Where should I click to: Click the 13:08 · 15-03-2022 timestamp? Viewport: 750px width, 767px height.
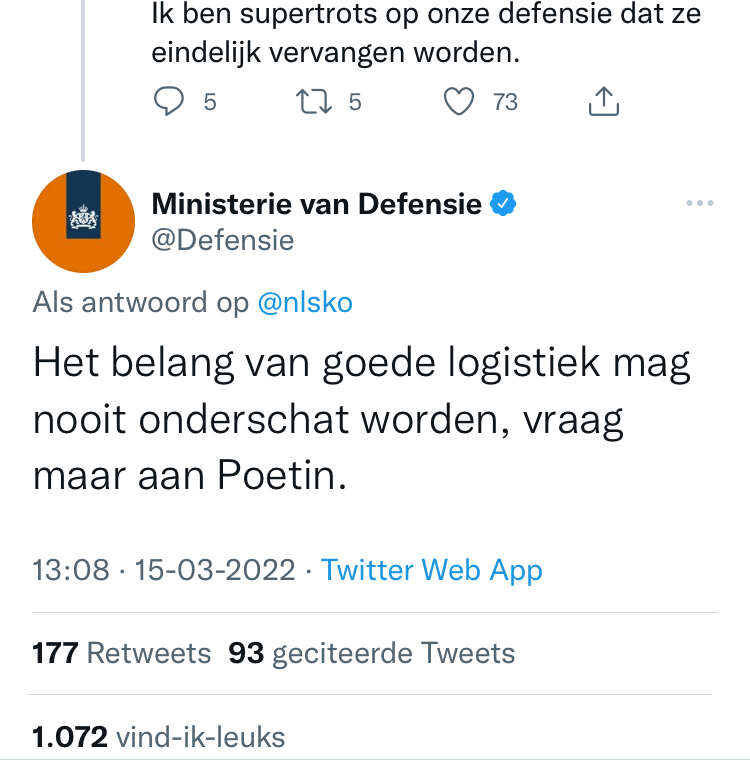(164, 570)
